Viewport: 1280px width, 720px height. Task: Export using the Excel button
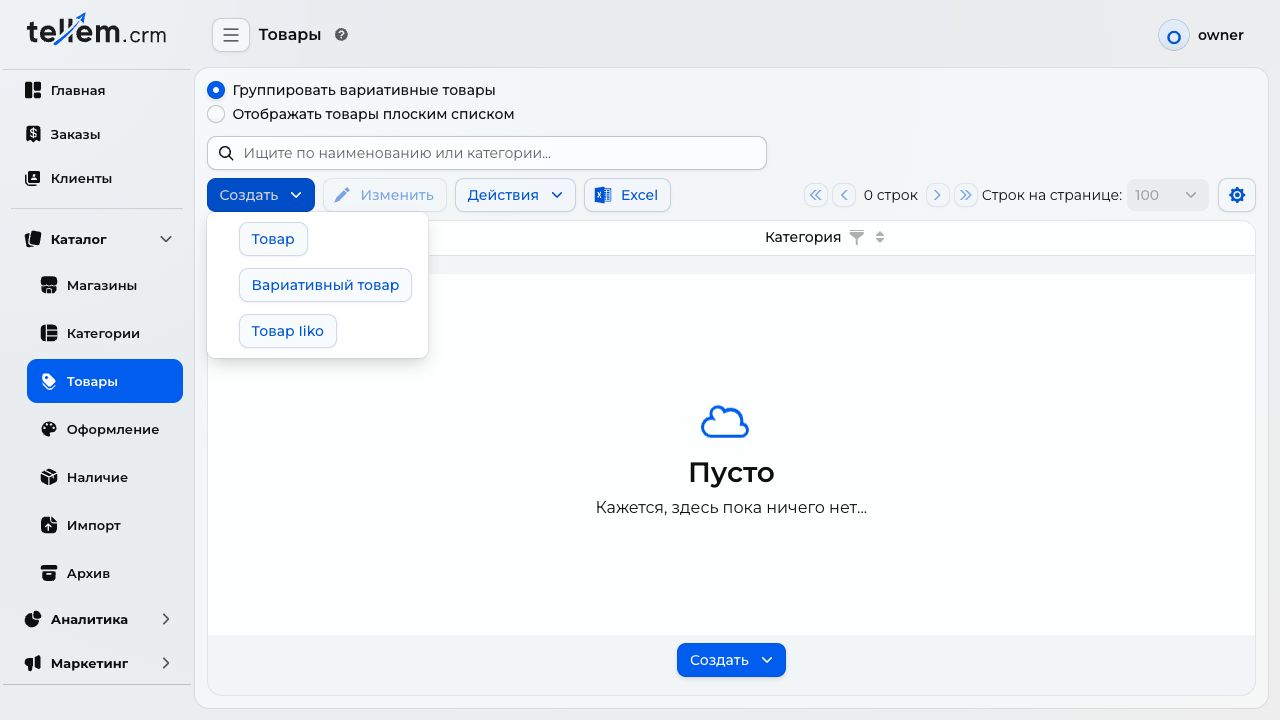coord(627,195)
